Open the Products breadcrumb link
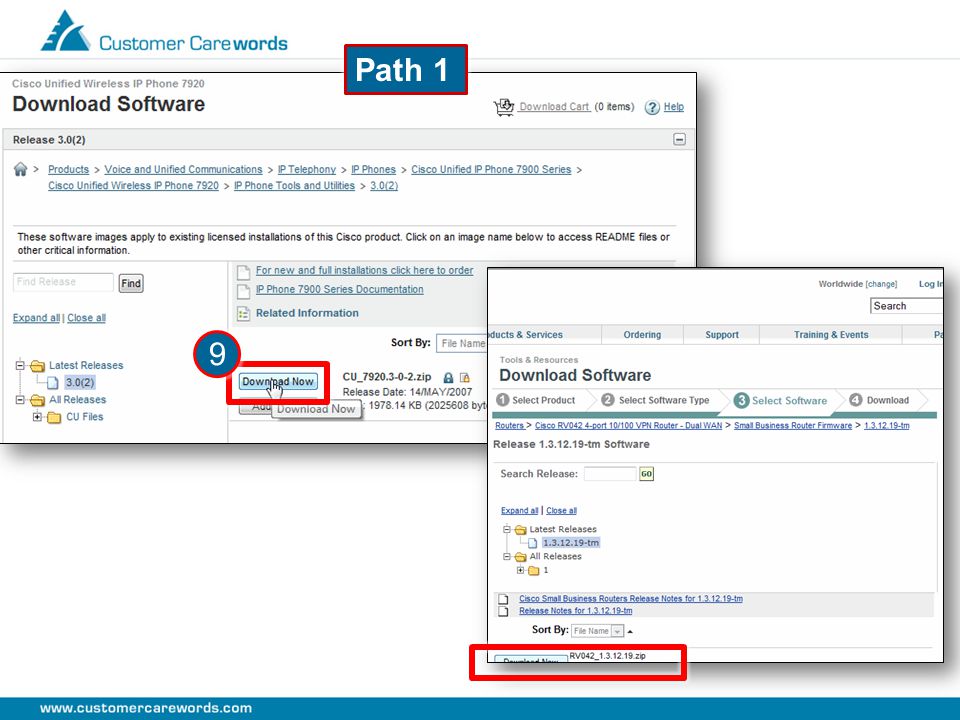 69,170
